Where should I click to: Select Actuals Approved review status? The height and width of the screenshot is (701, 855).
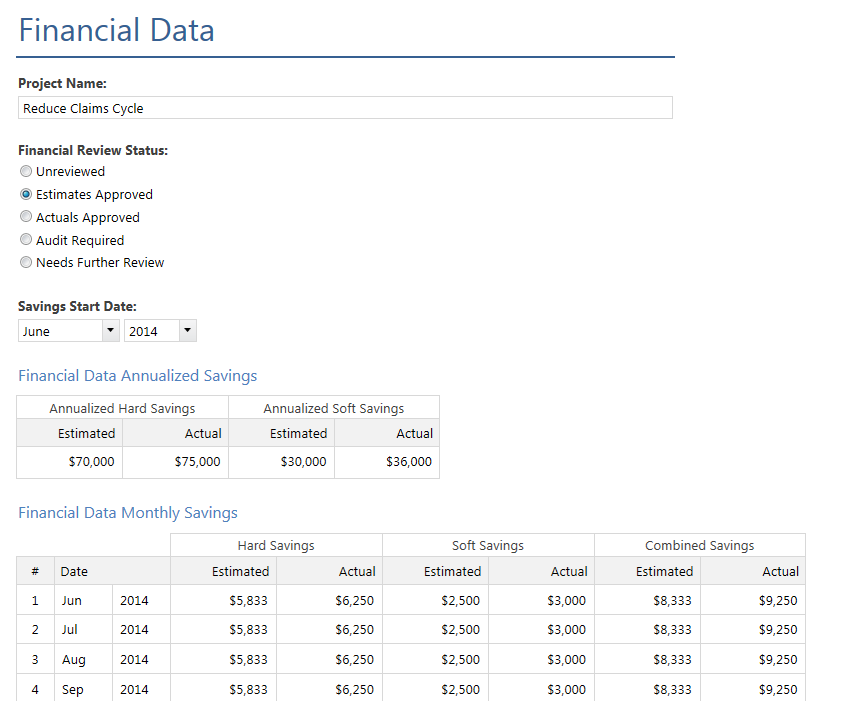coord(26,217)
